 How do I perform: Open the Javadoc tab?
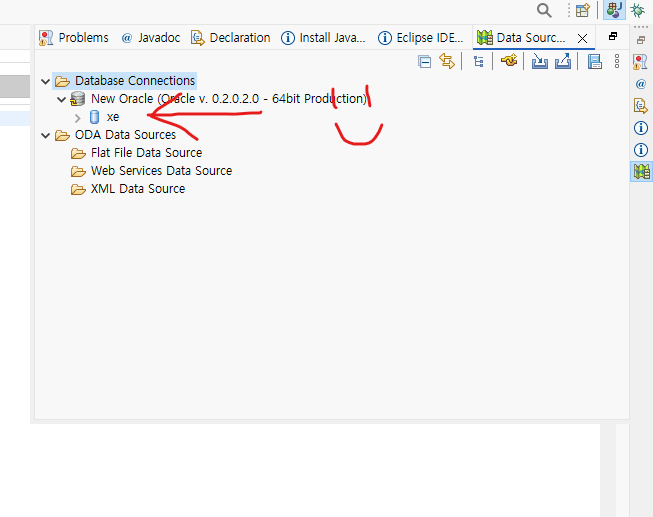point(151,37)
